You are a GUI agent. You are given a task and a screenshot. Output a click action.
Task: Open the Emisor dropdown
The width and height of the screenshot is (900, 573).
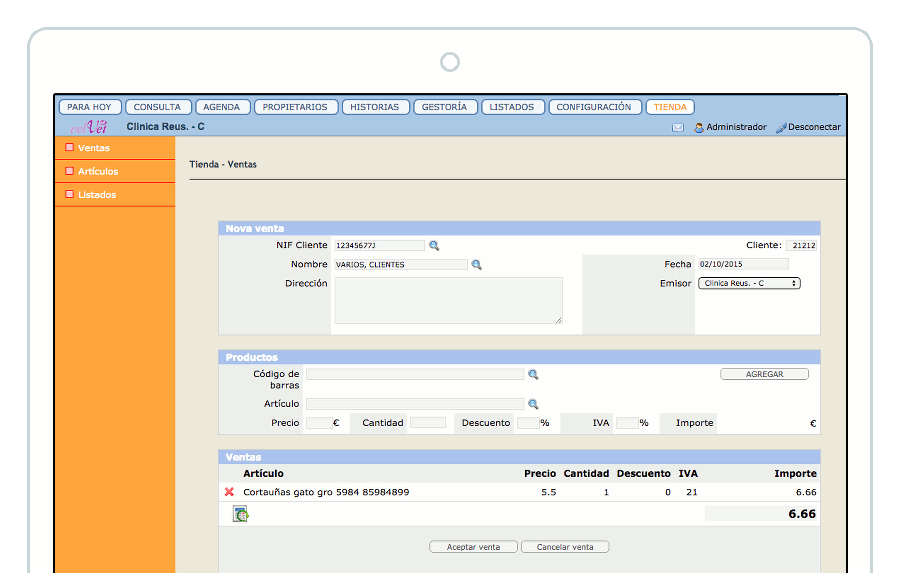click(x=749, y=284)
